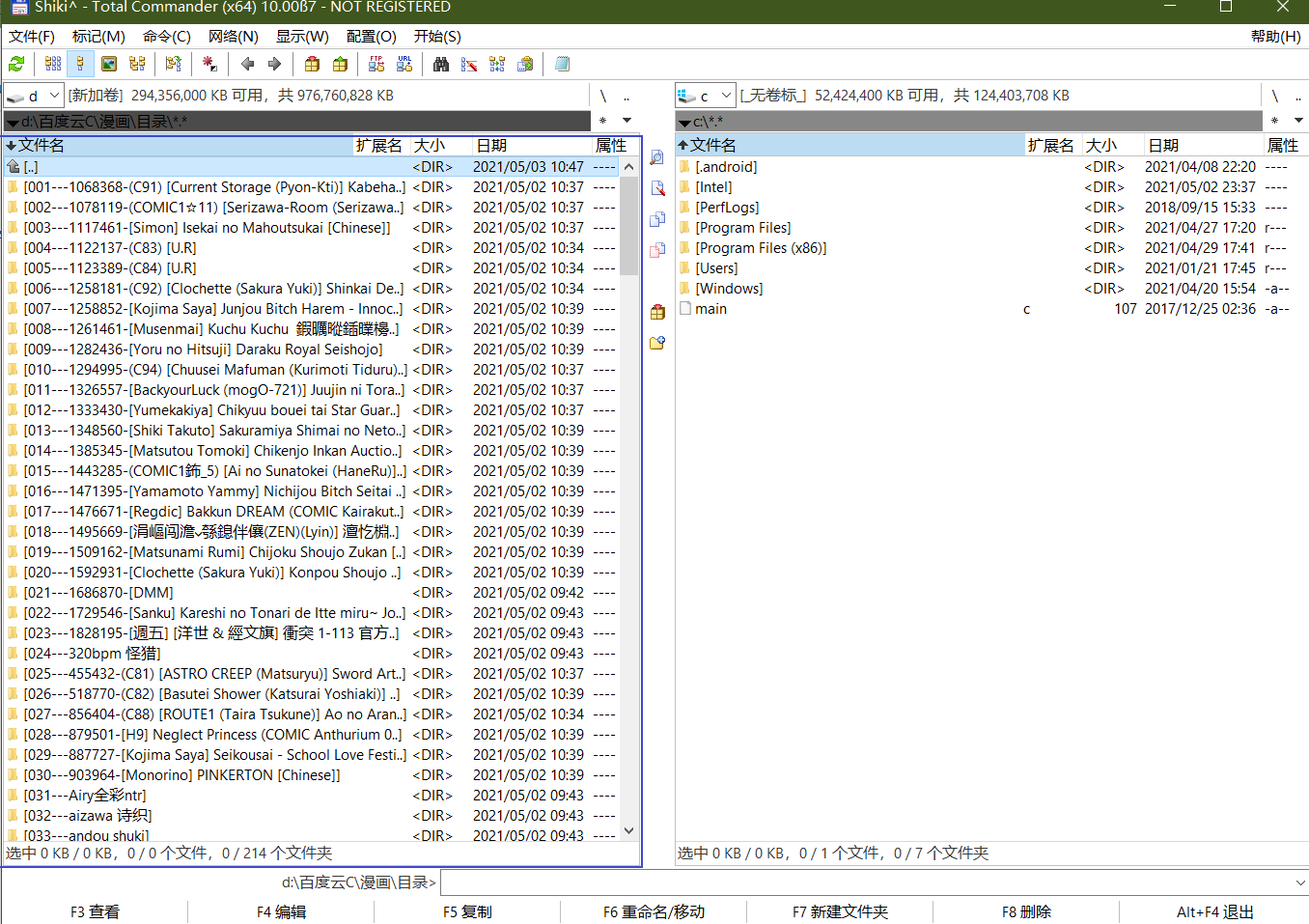
Task: Click the F6 重命名/移动 button
Action: pos(654,912)
